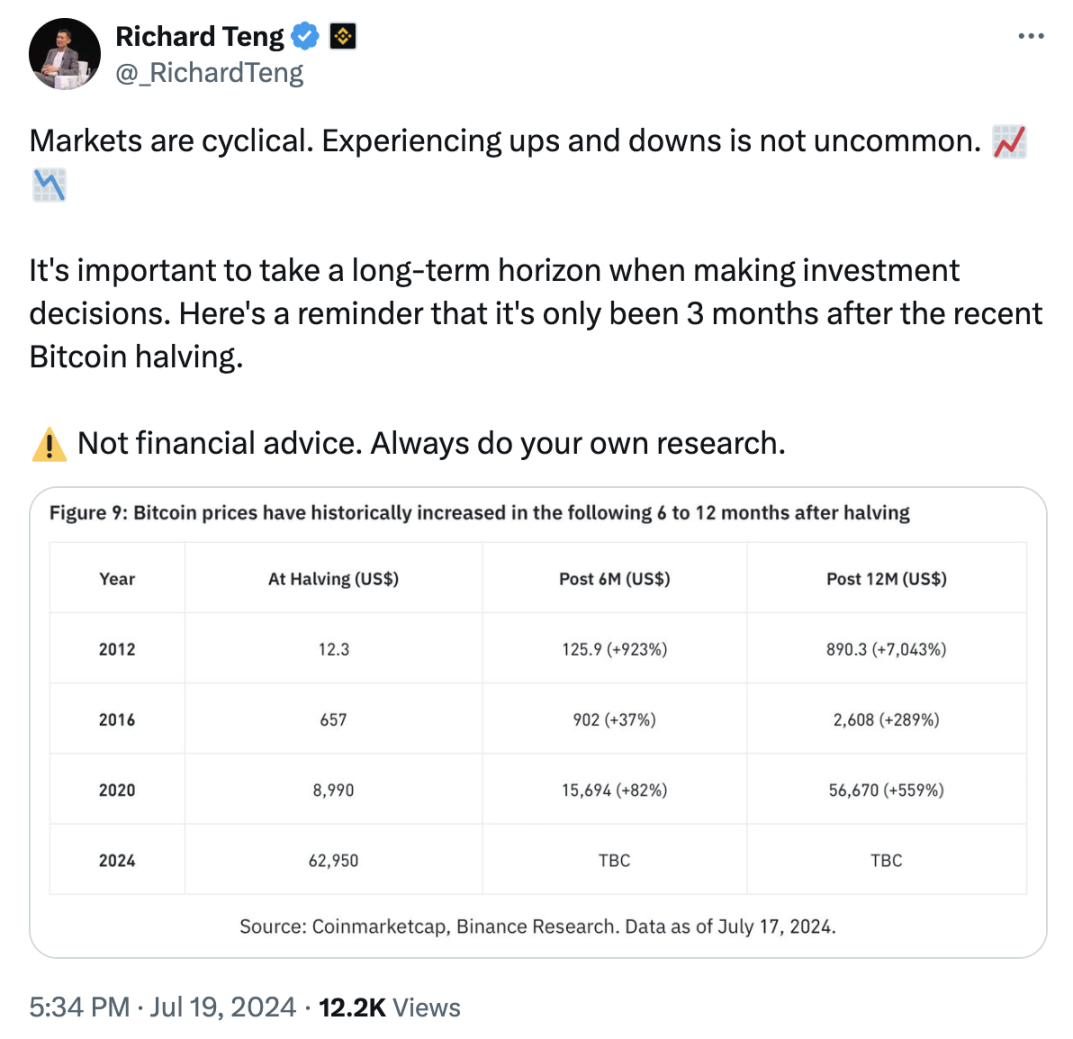Click Richard Teng's profile avatar
Image resolution: width=1073 pixels, height=1039 pixels.
click(x=64, y=53)
